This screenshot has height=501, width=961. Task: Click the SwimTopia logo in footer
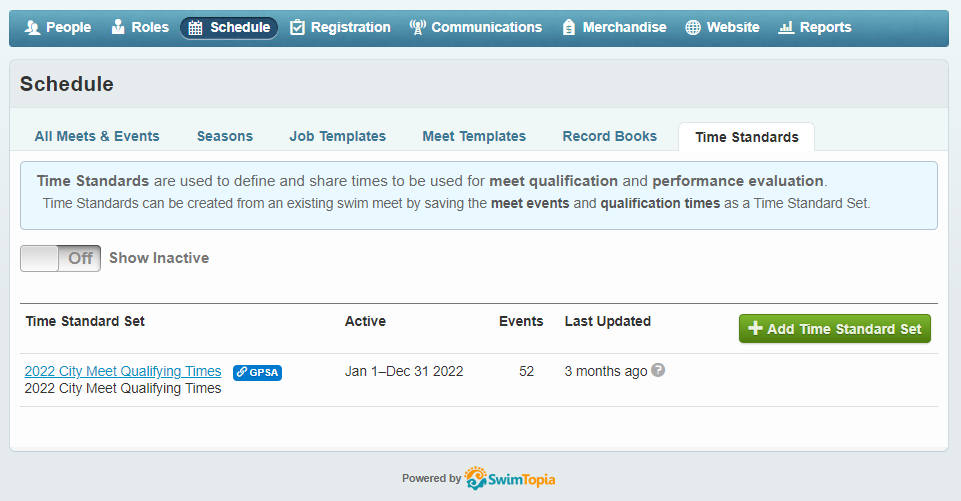click(x=510, y=478)
